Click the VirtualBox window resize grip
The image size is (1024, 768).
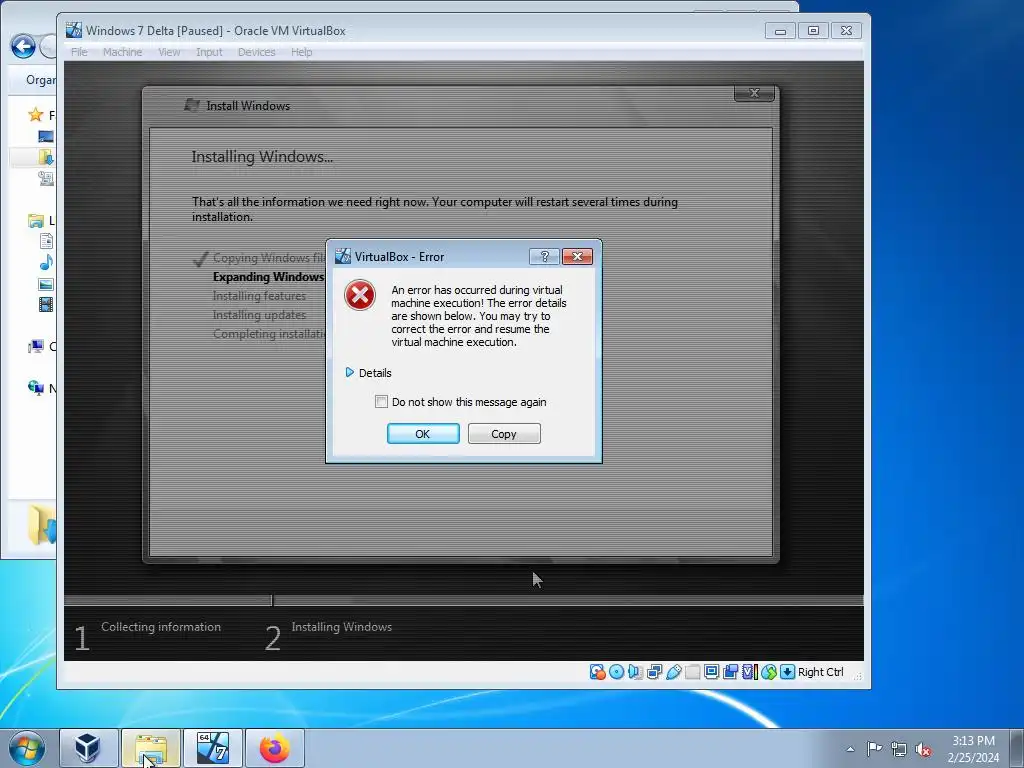pos(857,676)
